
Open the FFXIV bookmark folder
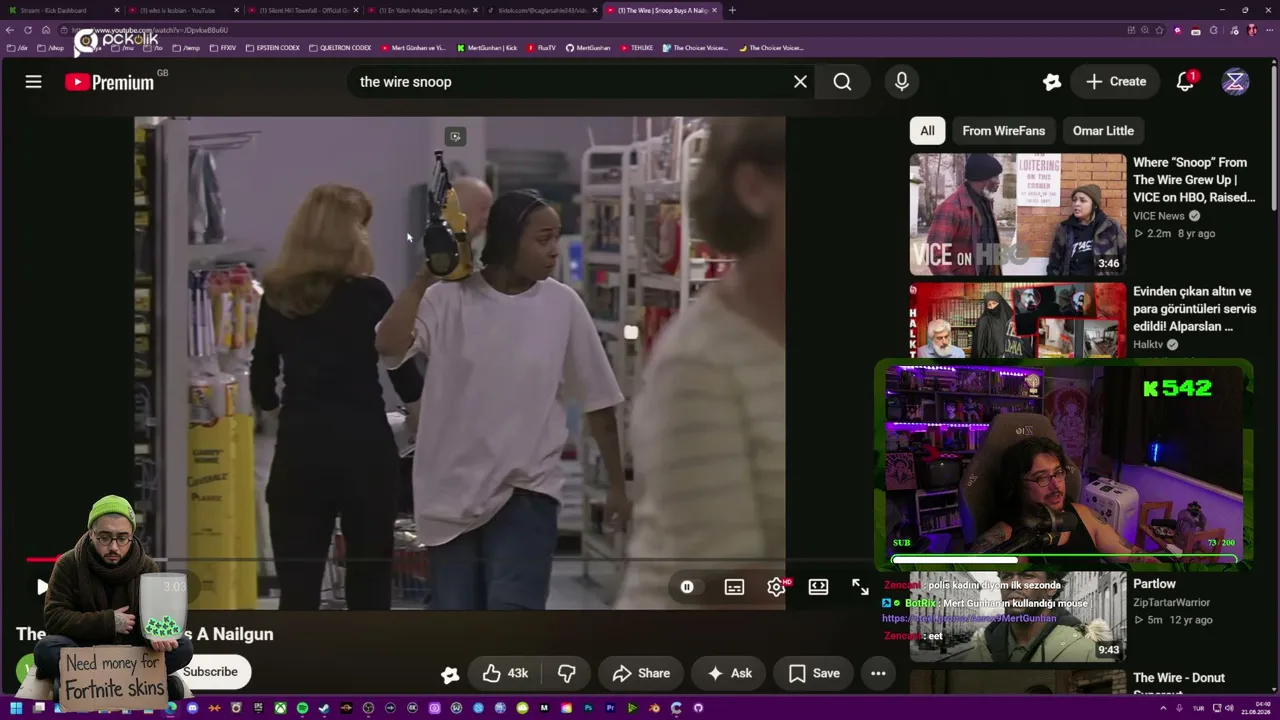(223, 48)
